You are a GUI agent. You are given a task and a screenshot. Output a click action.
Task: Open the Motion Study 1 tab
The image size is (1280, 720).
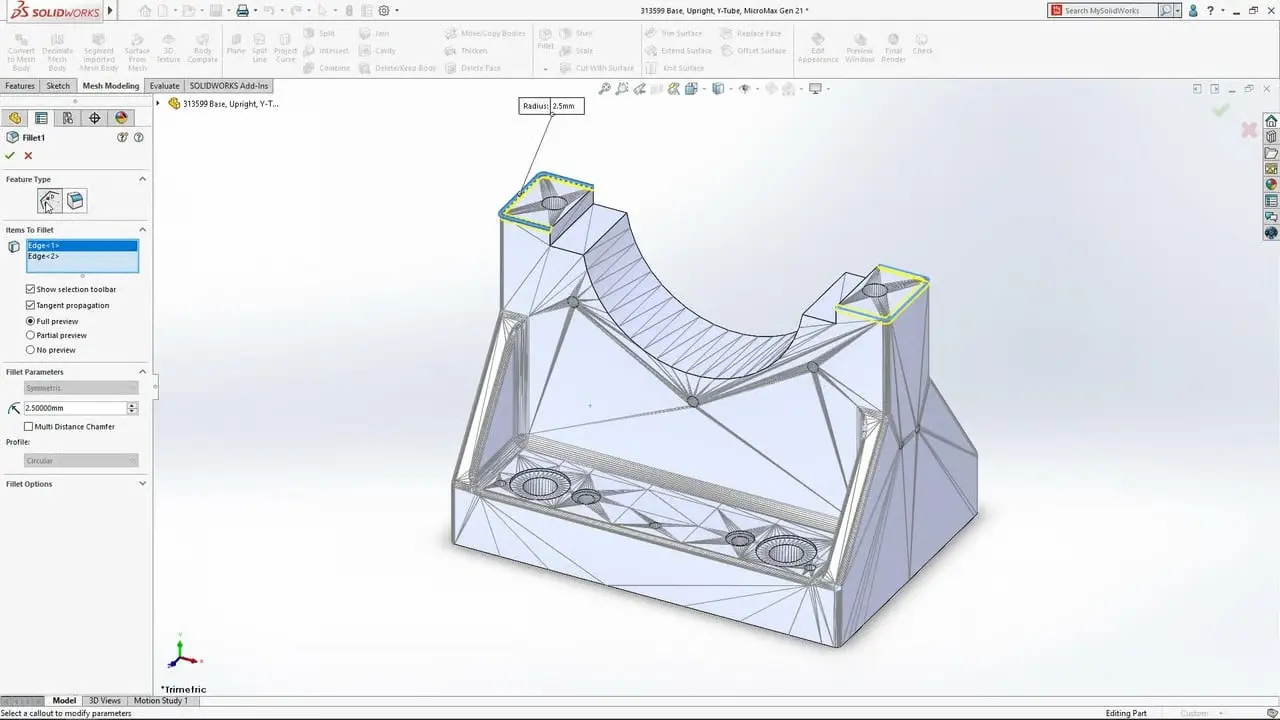click(x=160, y=701)
